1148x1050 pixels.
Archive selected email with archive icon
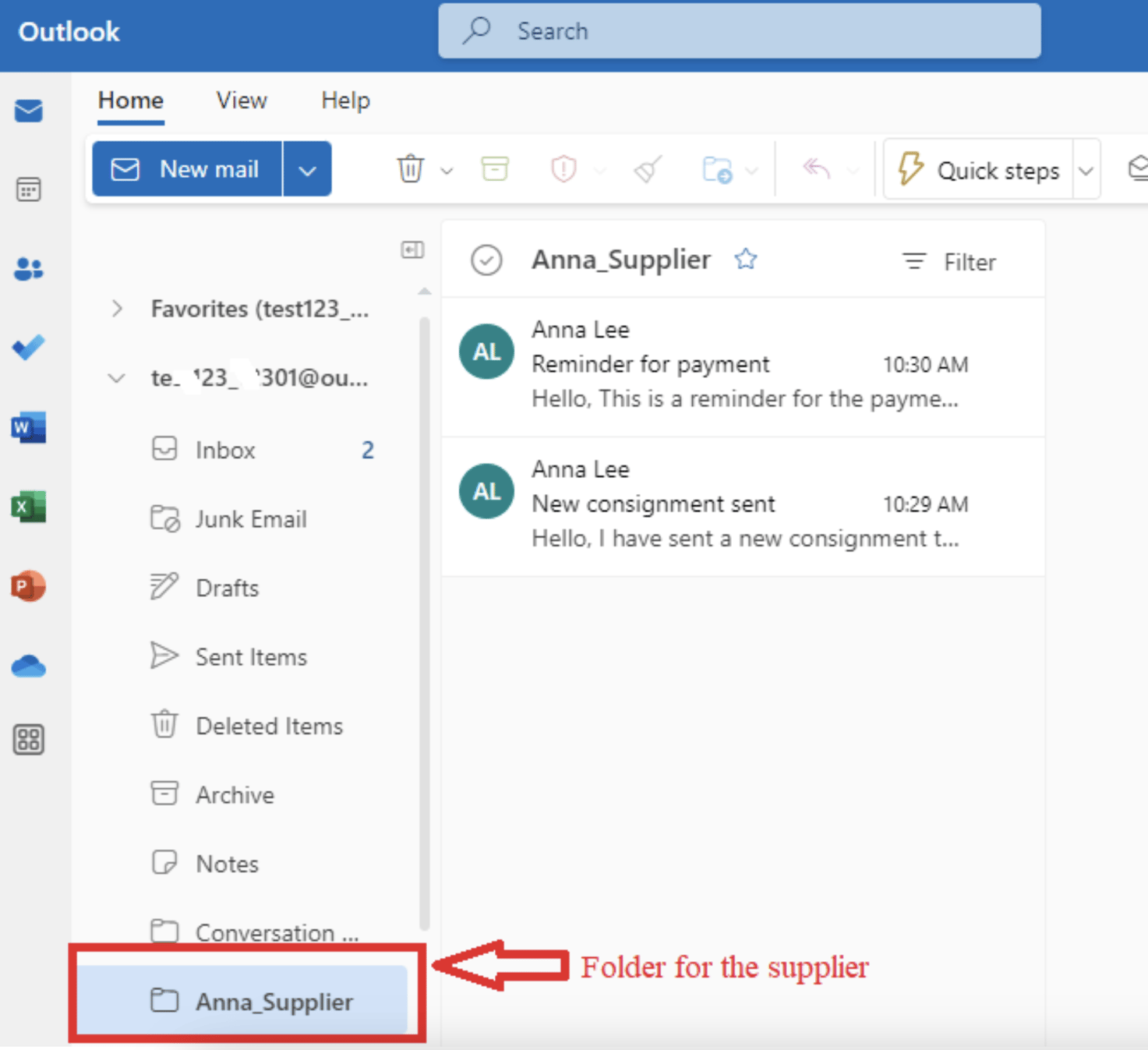(495, 168)
